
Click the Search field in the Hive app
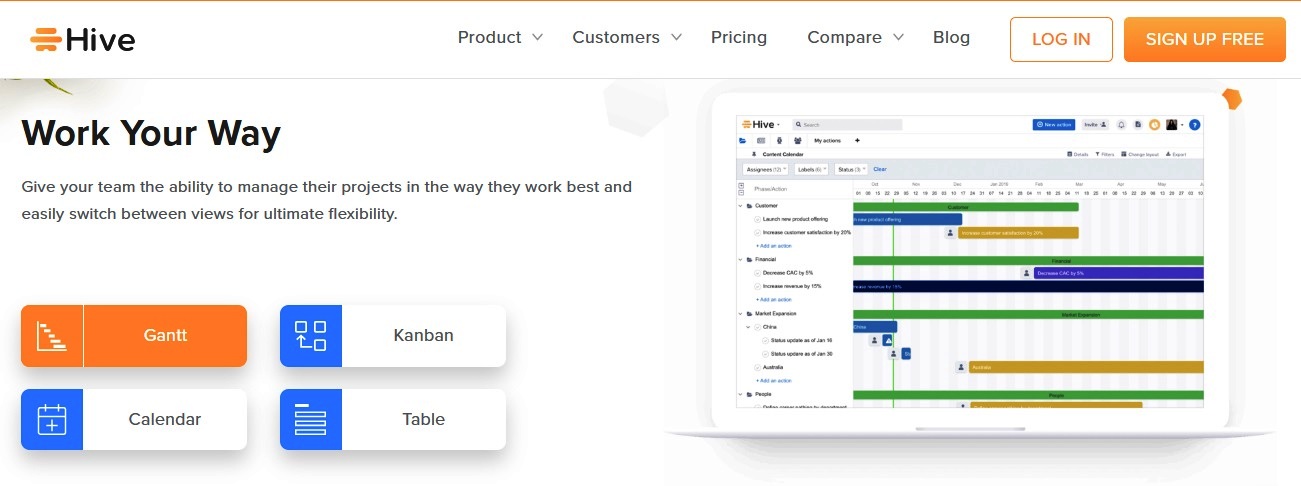click(x=848, y=125)
